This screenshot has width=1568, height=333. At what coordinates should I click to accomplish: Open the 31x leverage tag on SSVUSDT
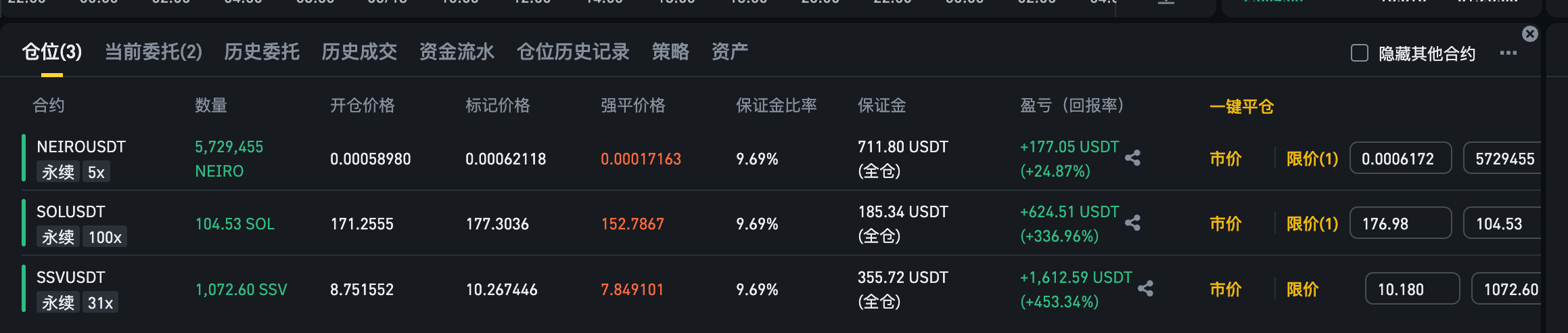[100, 303]
